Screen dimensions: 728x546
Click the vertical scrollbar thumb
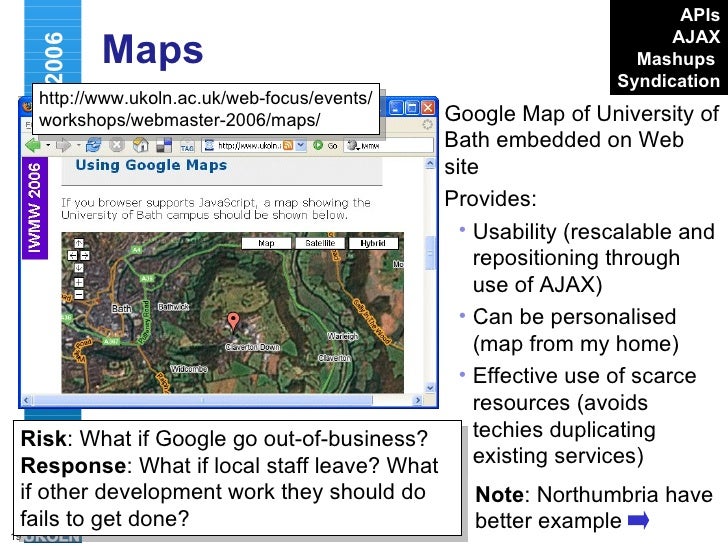(x=430, y=253)
